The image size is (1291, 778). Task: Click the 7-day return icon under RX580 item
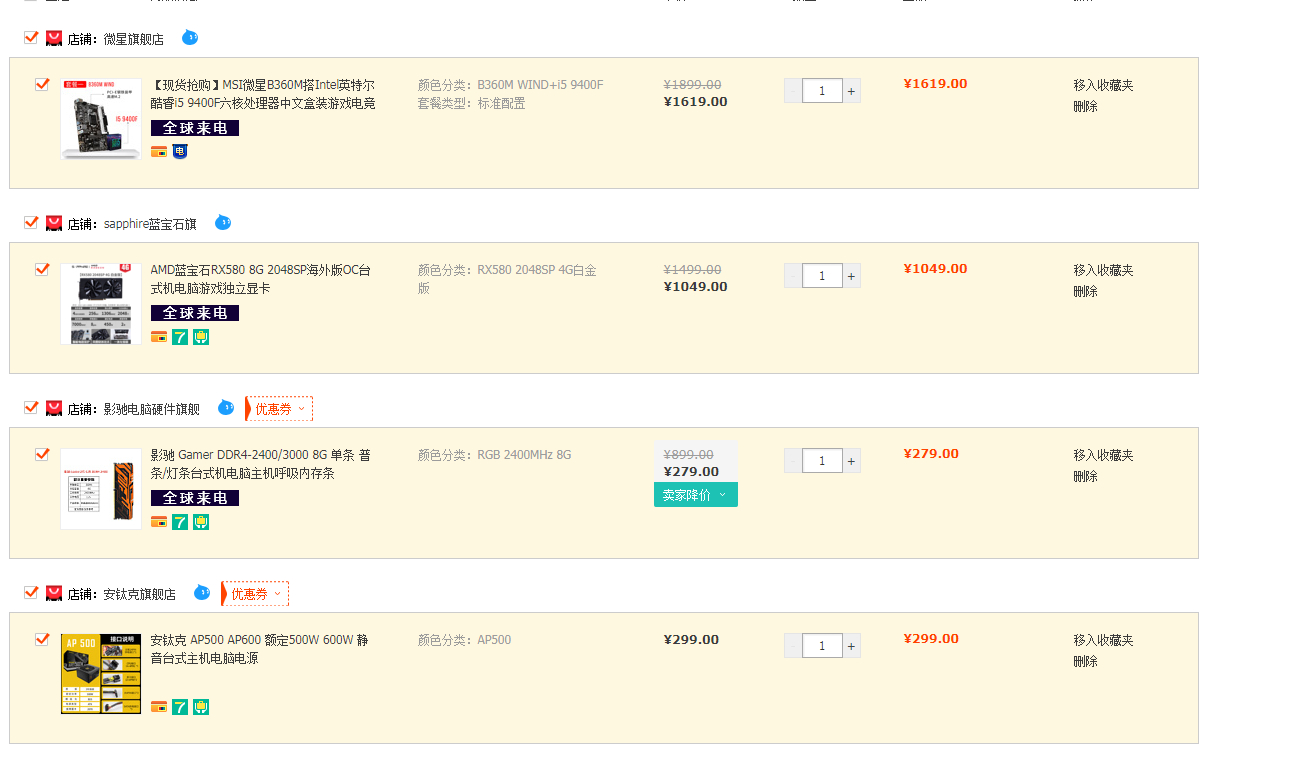(x=180, y=337)
